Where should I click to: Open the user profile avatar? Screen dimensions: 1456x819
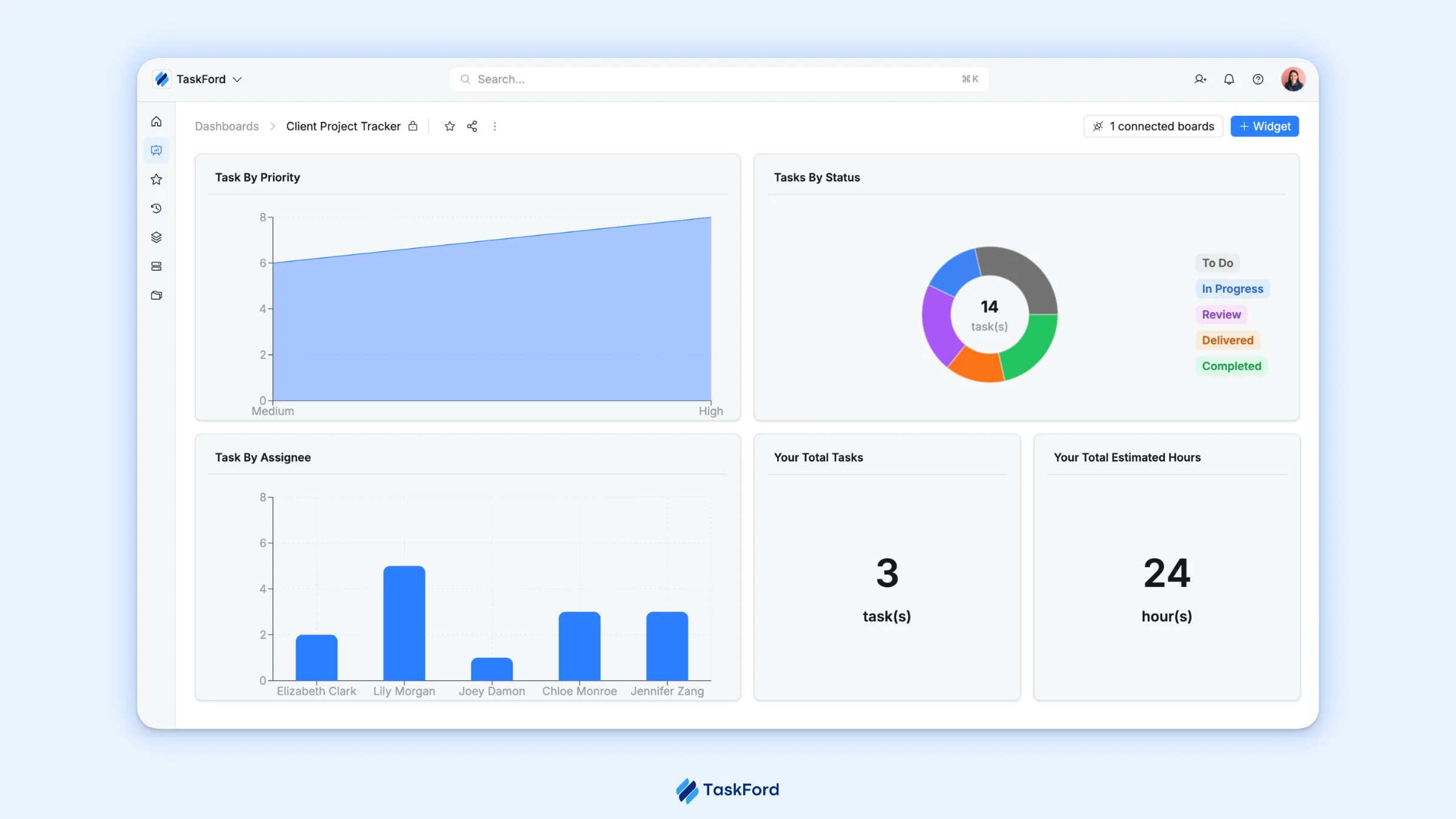(x=1293, y=79)
